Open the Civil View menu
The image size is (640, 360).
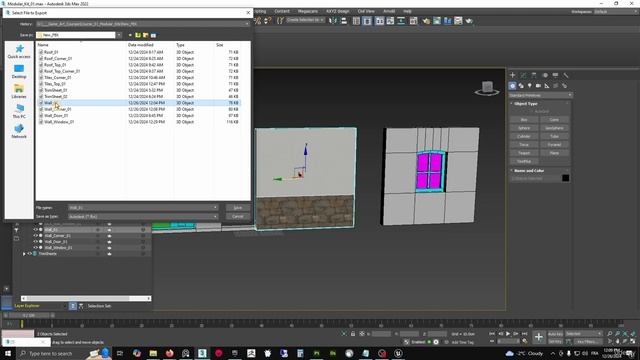tap(366, 11)
